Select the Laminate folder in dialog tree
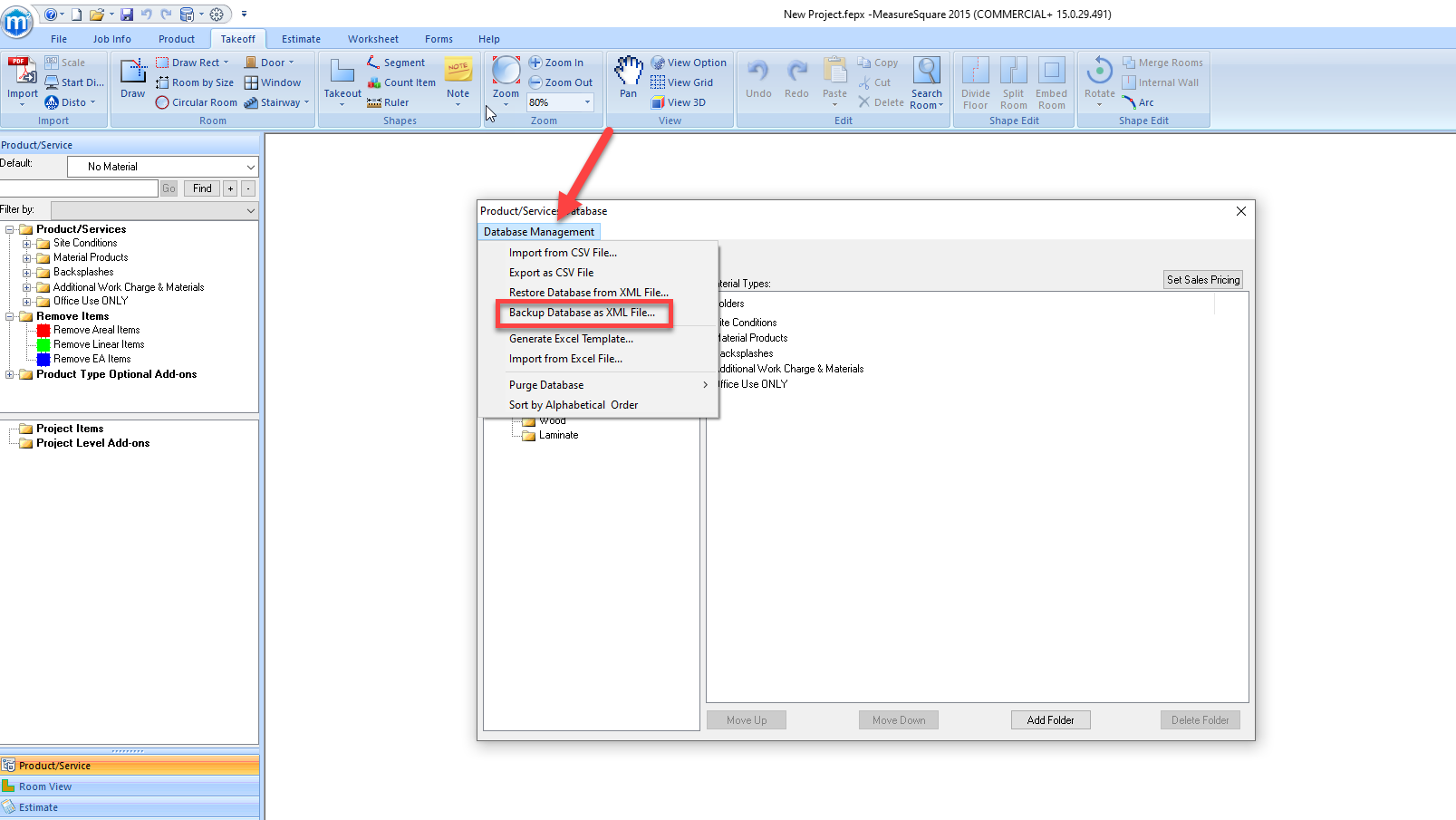This screenshot has height=820, width=1456. coord(558,436)
